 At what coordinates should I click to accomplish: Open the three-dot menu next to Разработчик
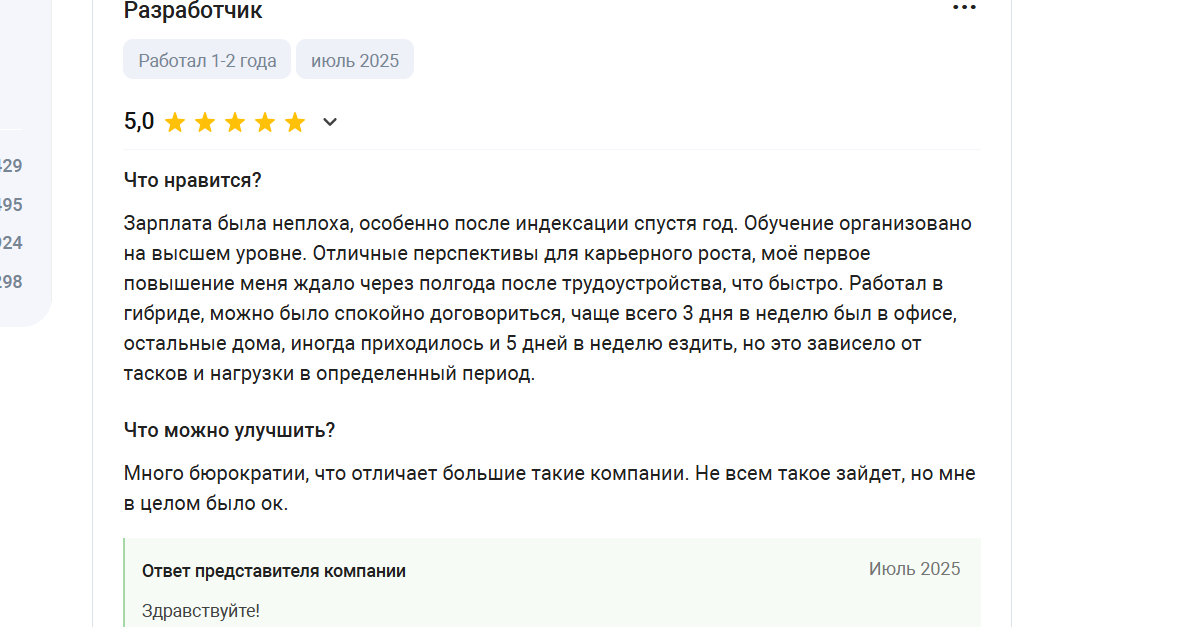964,8
